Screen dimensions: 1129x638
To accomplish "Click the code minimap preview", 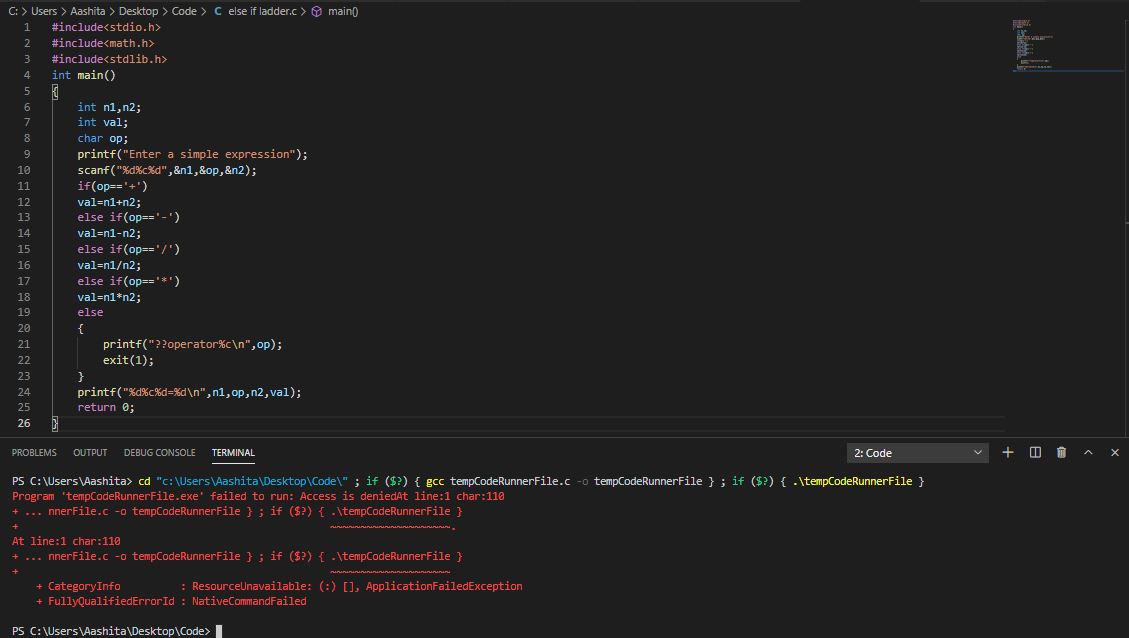I will point(1066,45).
